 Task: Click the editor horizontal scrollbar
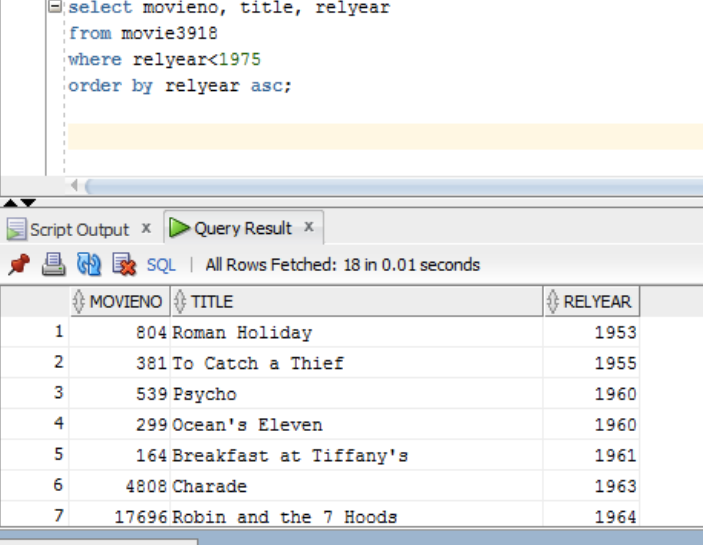tap(394, 186)
